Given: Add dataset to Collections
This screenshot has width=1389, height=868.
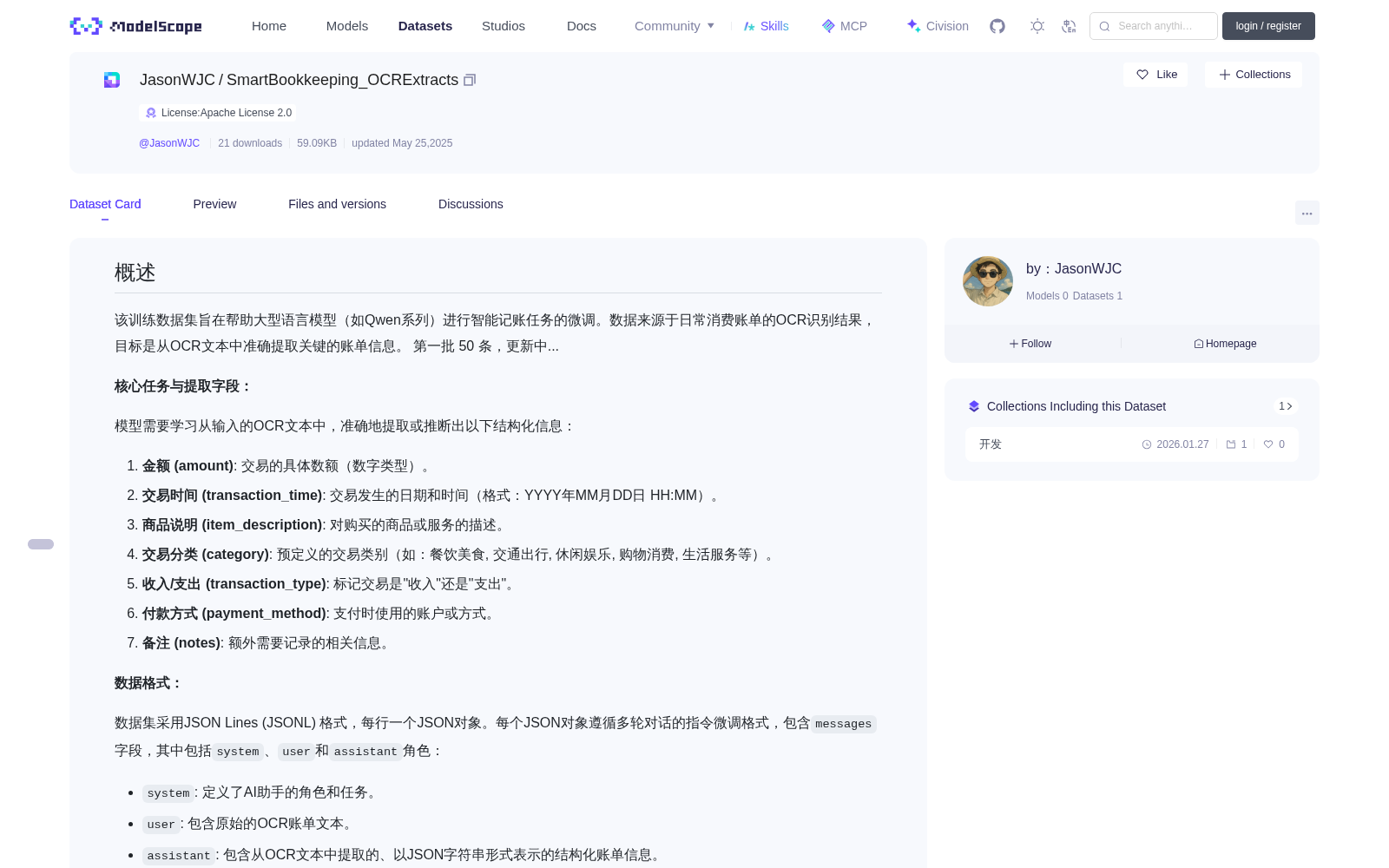Looking at the screenshot, I should [1254, 75].
